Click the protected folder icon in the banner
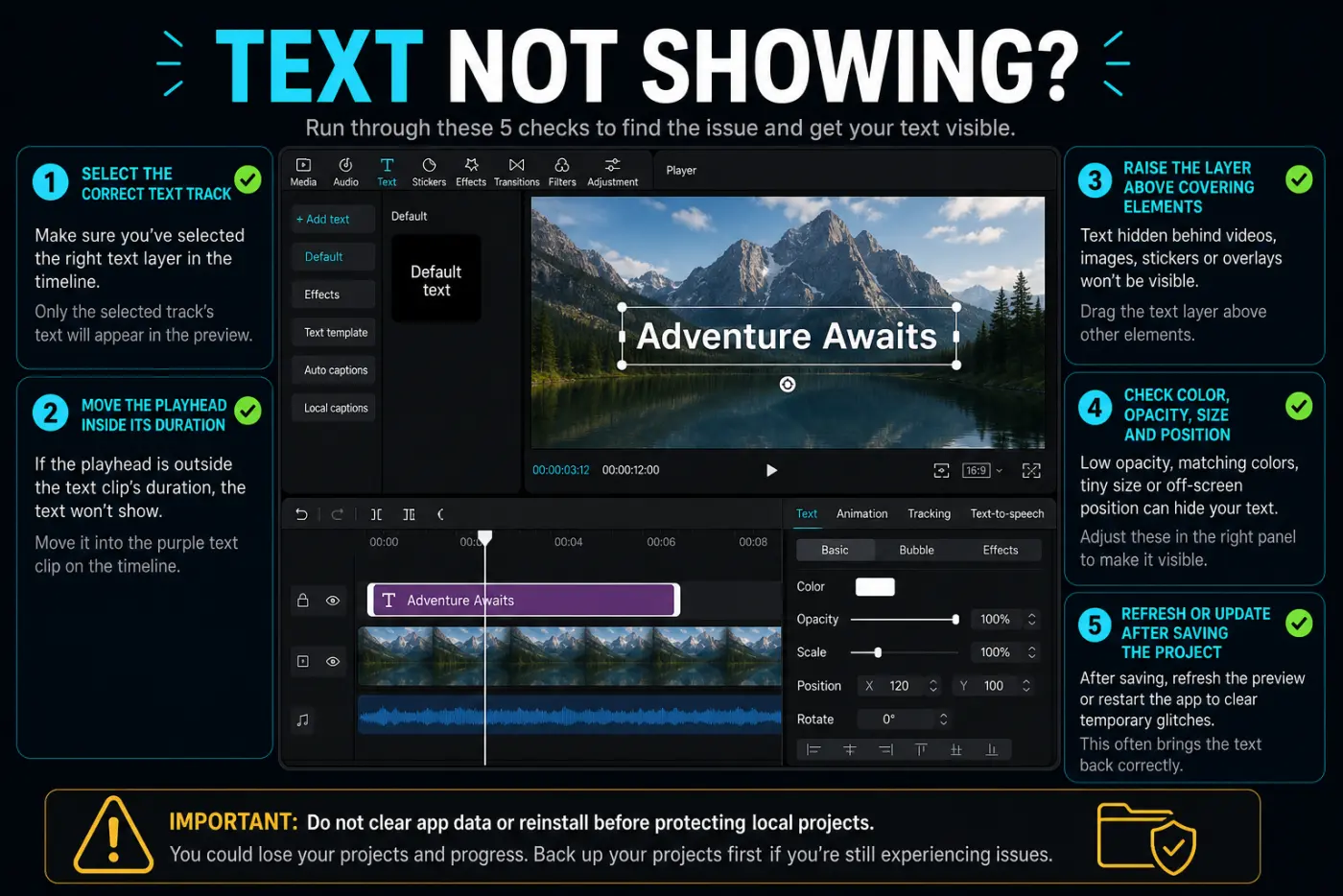1343x896 pixels. tap(1146, 839)
